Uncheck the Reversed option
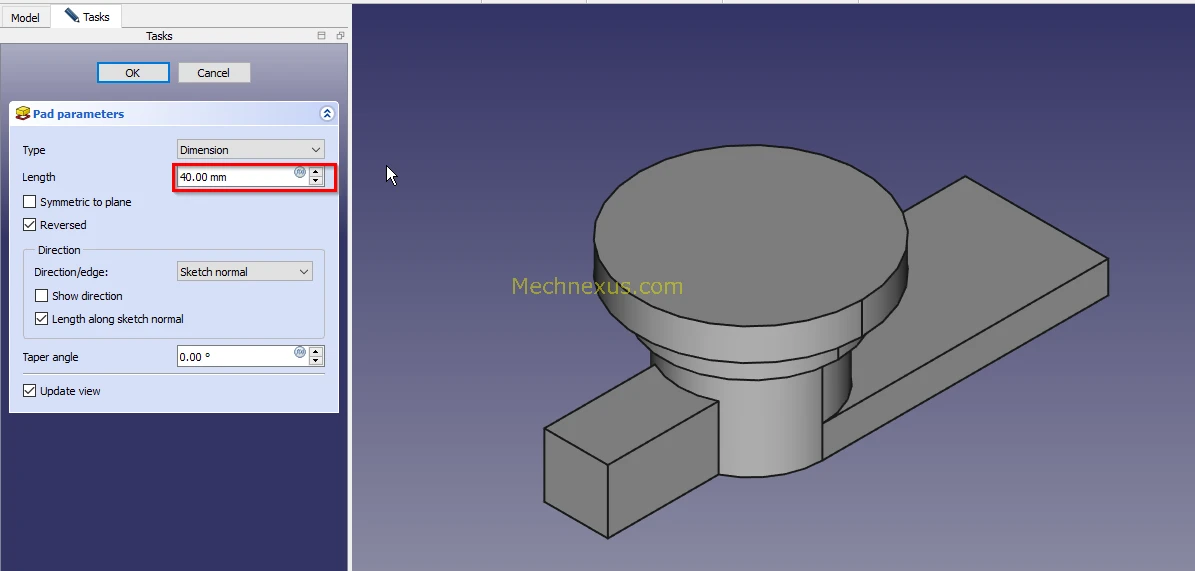The width and height of the screenshot is (1195, 571). [x=30, y=225]
